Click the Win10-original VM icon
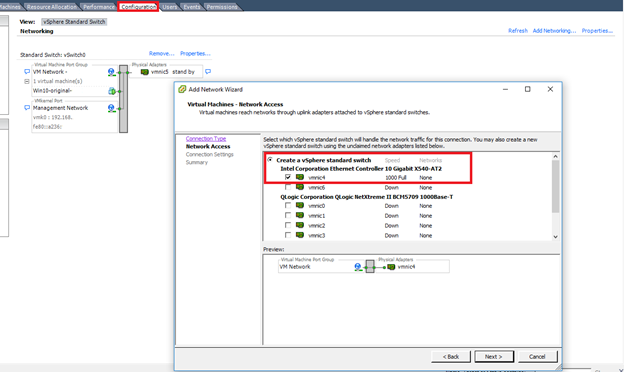Screen dimensions: 624x372 pos(112,91)
